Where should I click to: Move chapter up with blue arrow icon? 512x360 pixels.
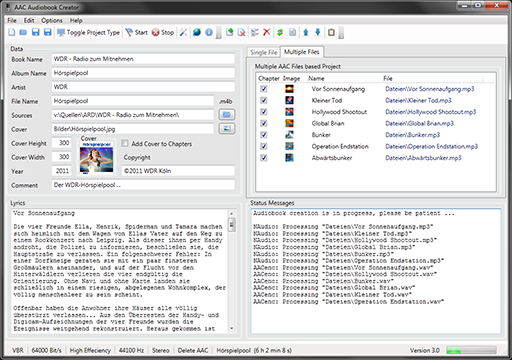click(x=306, y=32)
